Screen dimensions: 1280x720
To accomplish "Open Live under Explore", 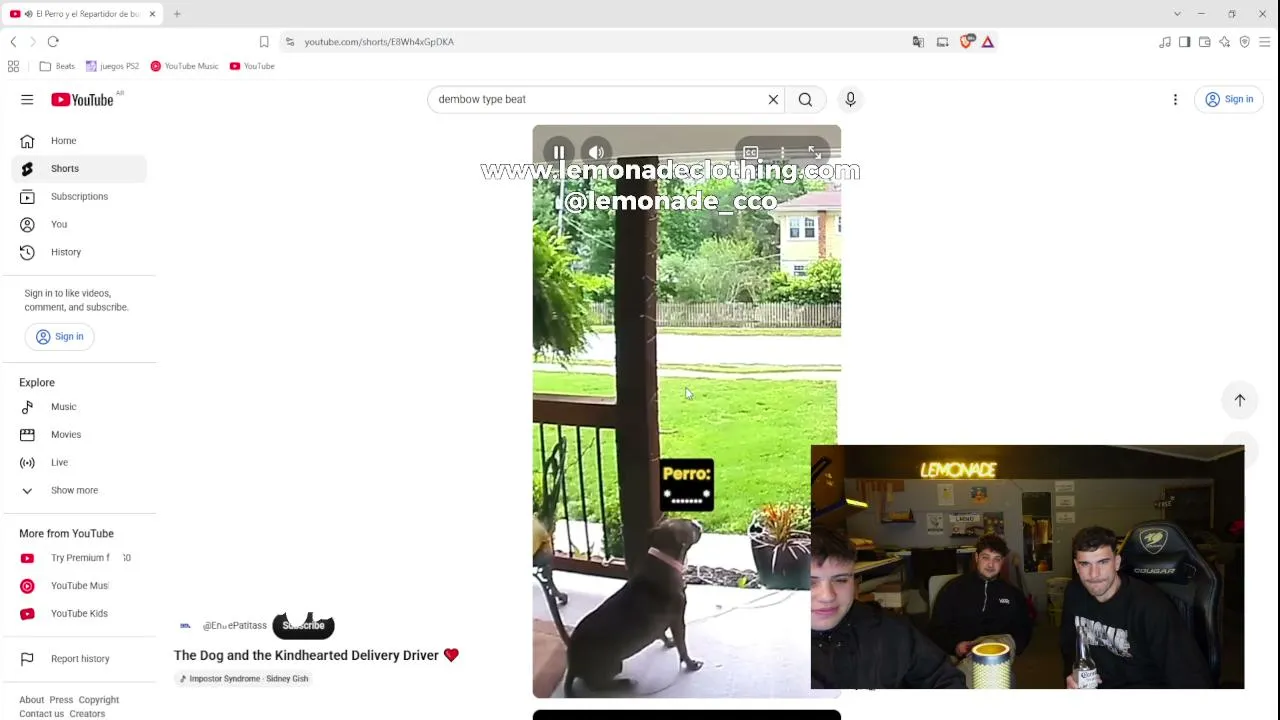I will pos(79,463).
